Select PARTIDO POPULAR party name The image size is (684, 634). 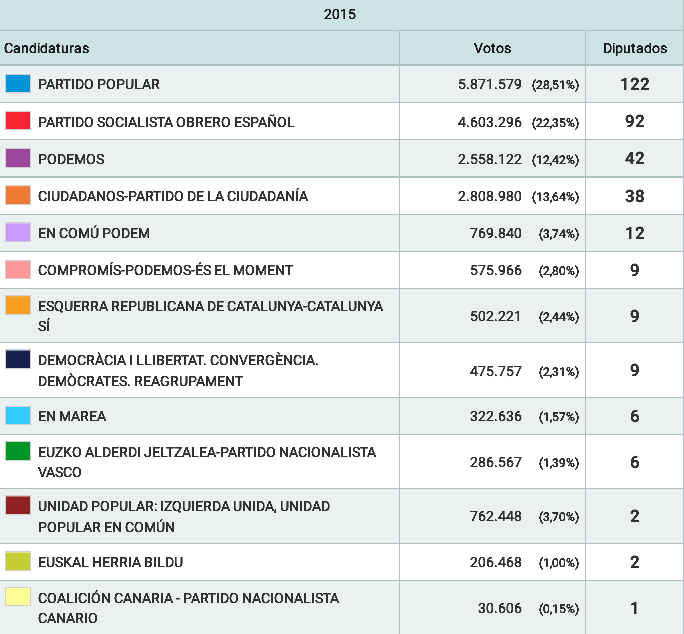click(x=99, y=84)
